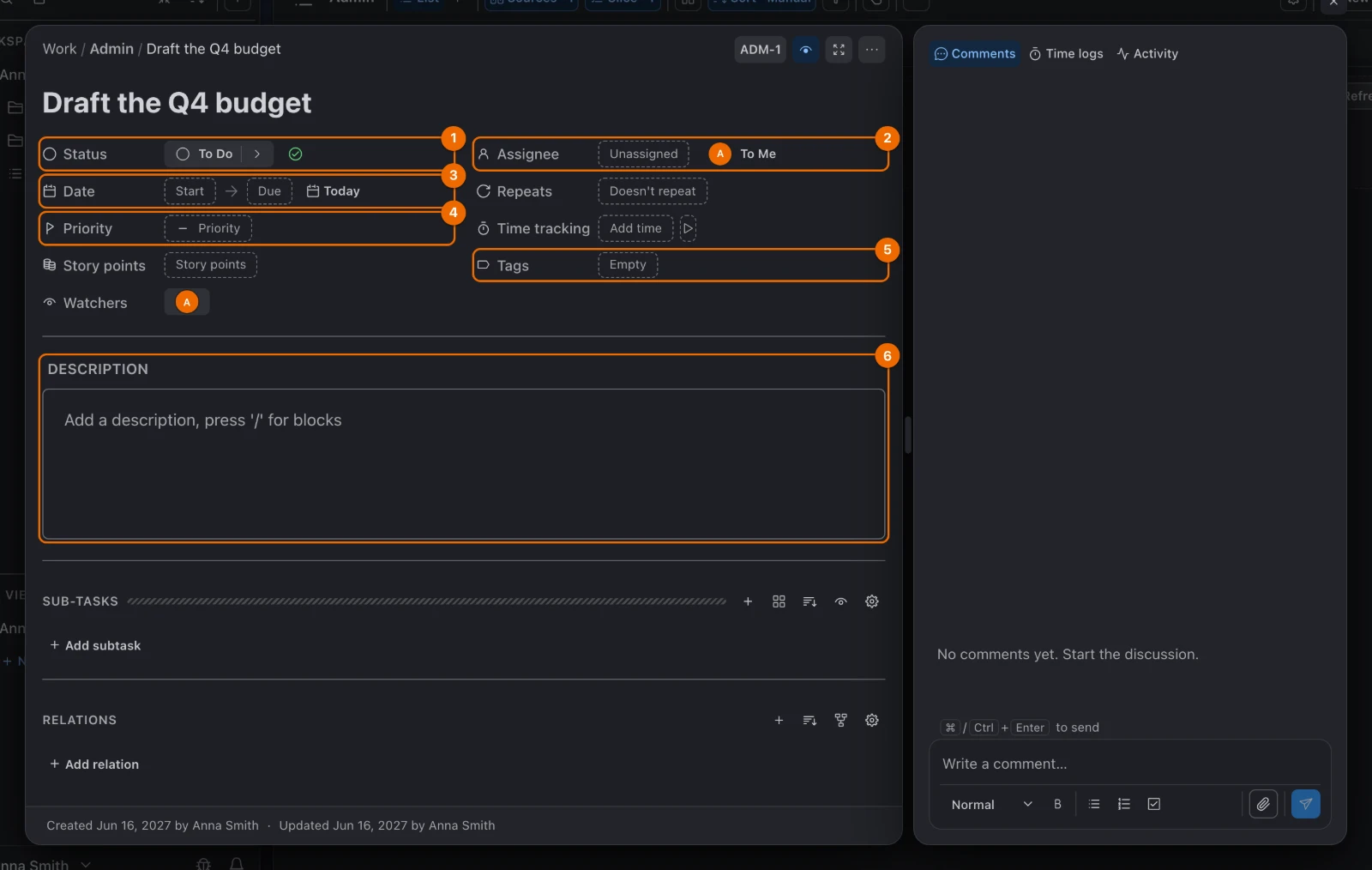Open the Unassigned assignee selector

pos(644,154)
